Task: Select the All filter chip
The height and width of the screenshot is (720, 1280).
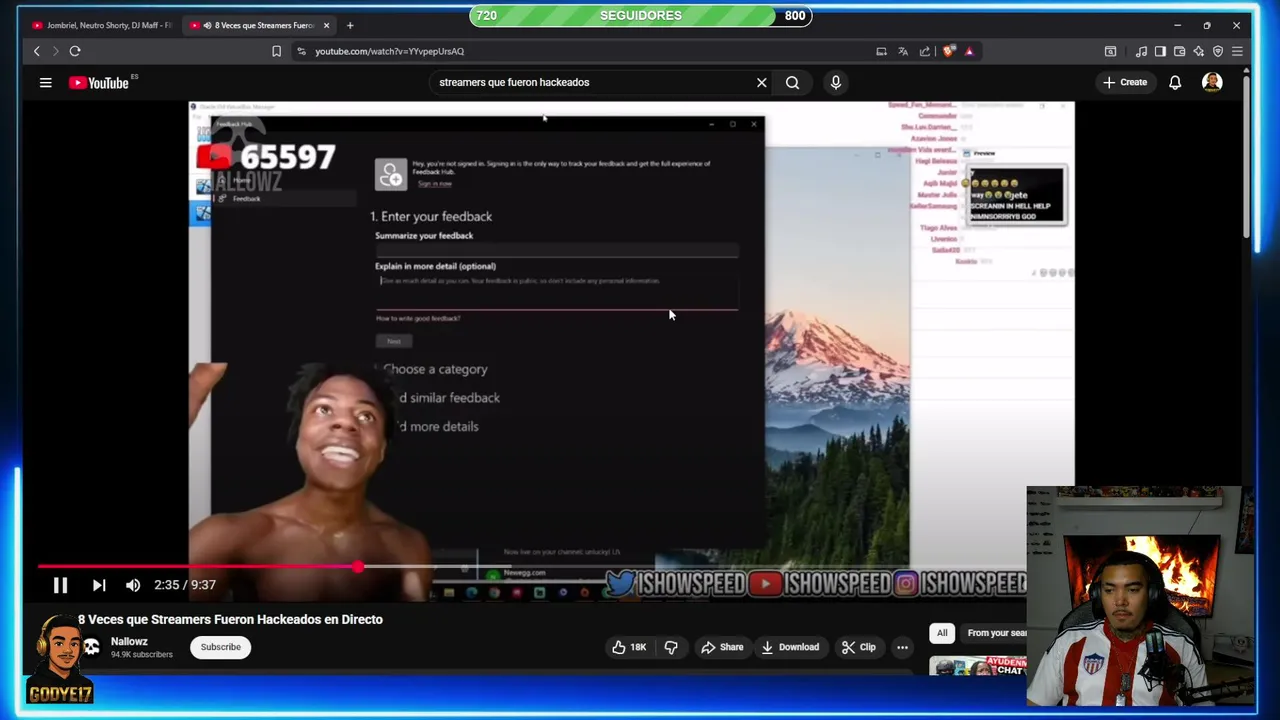Action: (942, 633)
